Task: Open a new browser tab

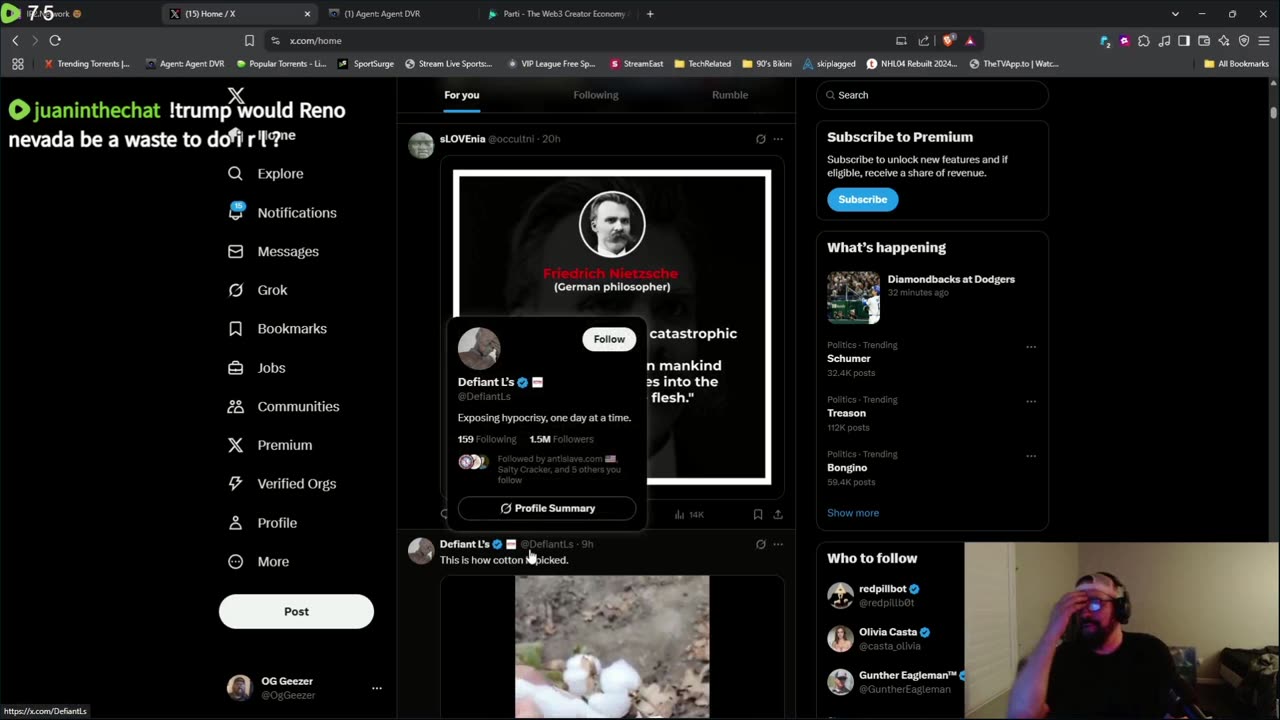Action: click(x=650, y=14)
